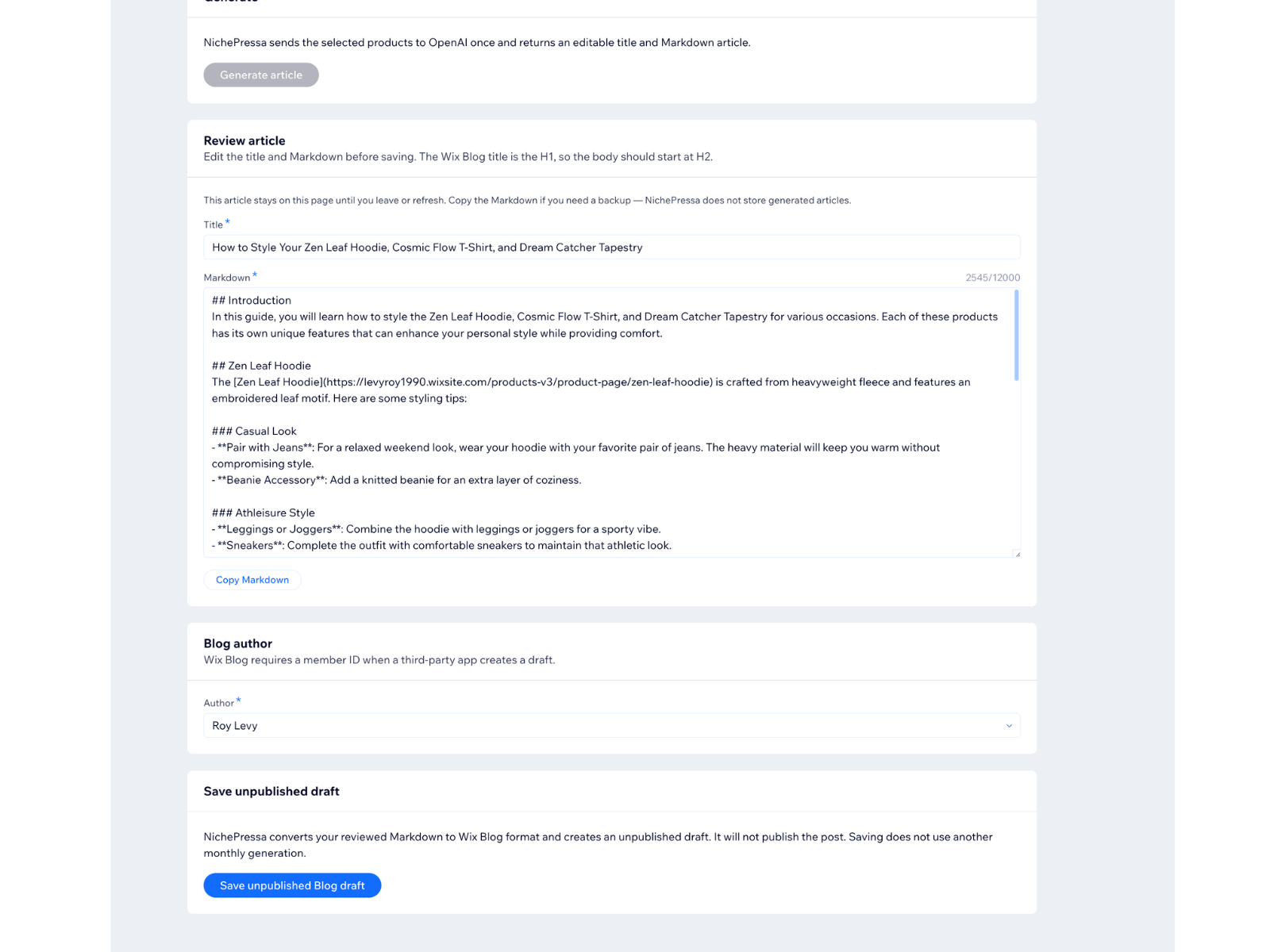Click the '## Zen Leaf Hoodie' heading line
Screen dimensions: 1270x952
tap(261, 366)
